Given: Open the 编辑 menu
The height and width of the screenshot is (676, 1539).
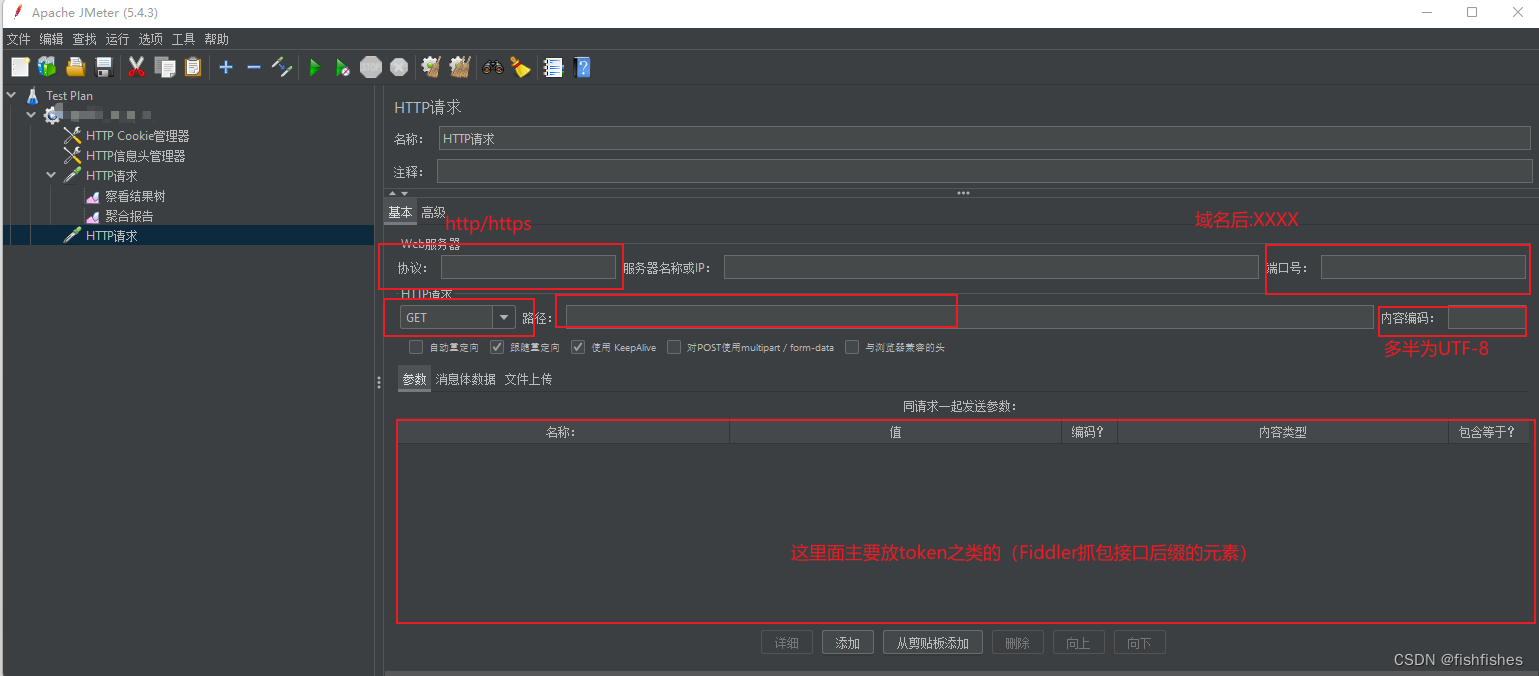Looking at the screenshot, I should [51, 39].
